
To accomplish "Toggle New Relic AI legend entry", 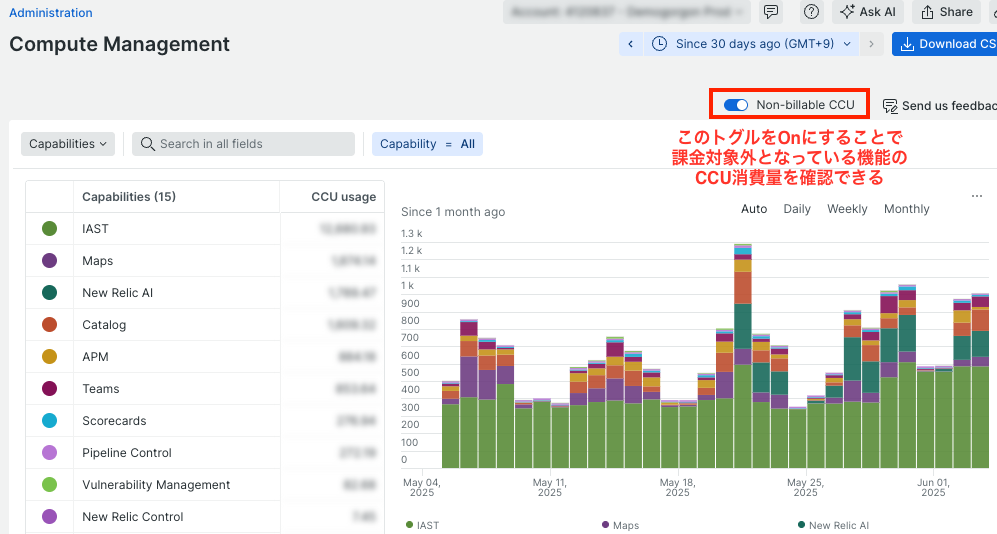I will point(833,525).
